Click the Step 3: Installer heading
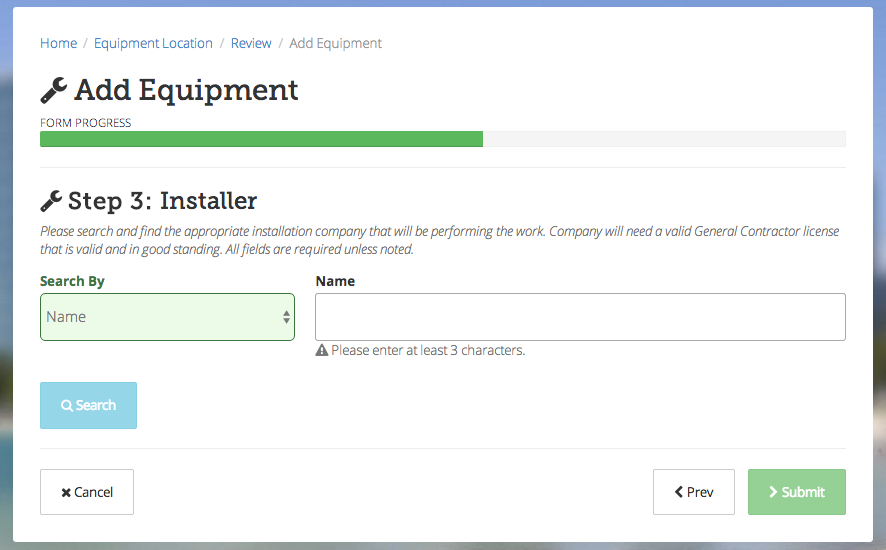 (x=162, y=201)
